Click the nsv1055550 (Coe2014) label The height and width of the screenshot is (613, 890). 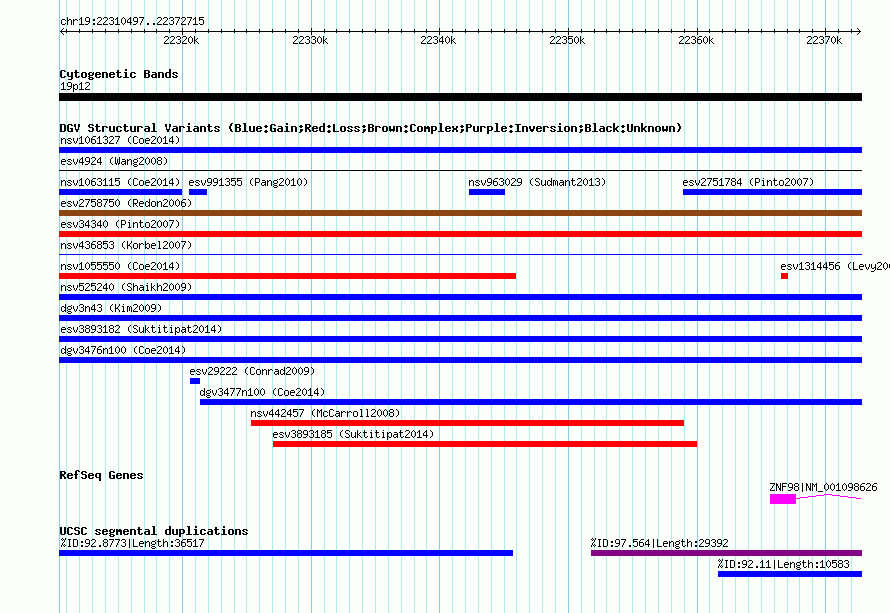point(120,266)
